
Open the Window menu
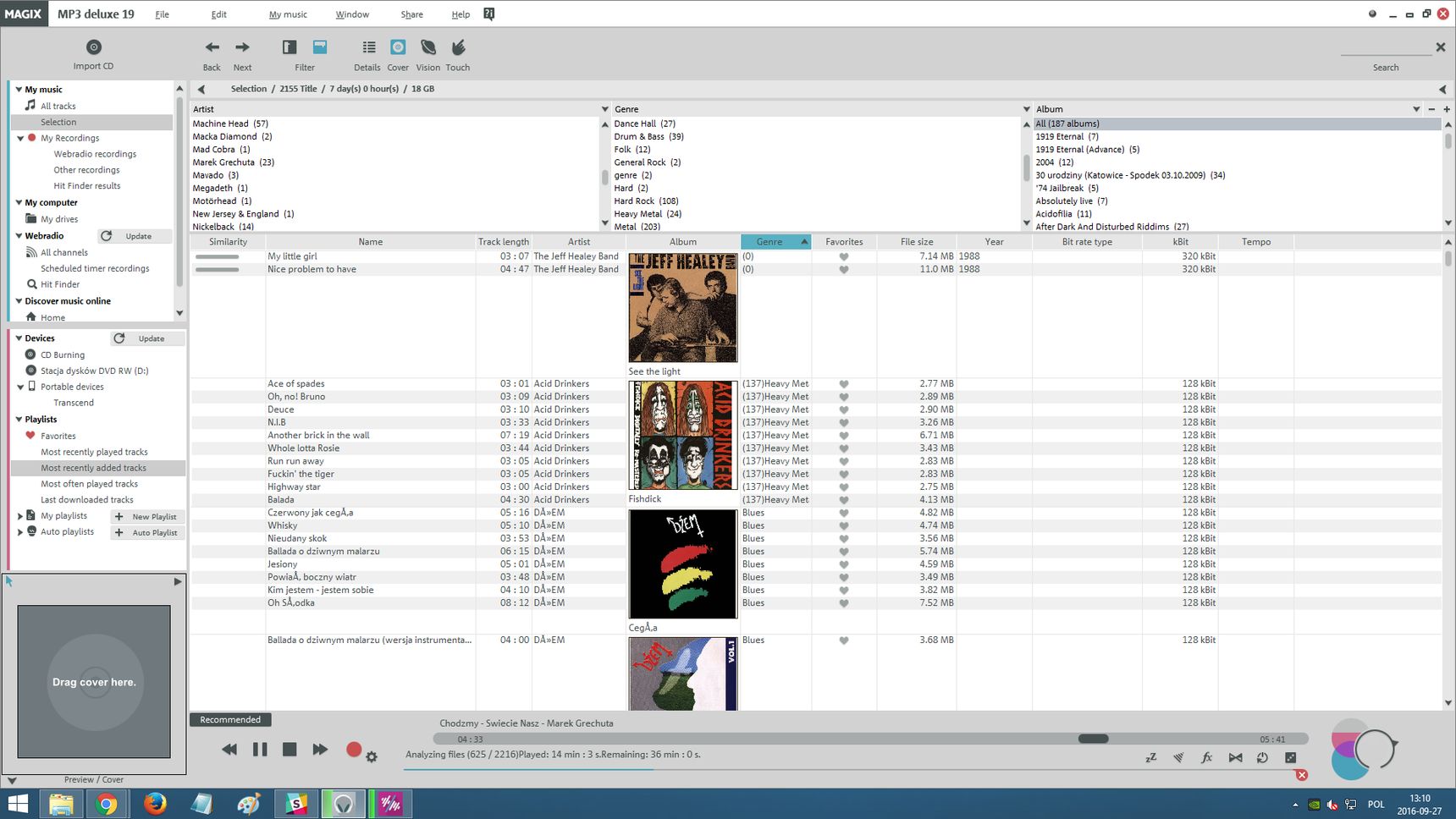coord(352,14)
